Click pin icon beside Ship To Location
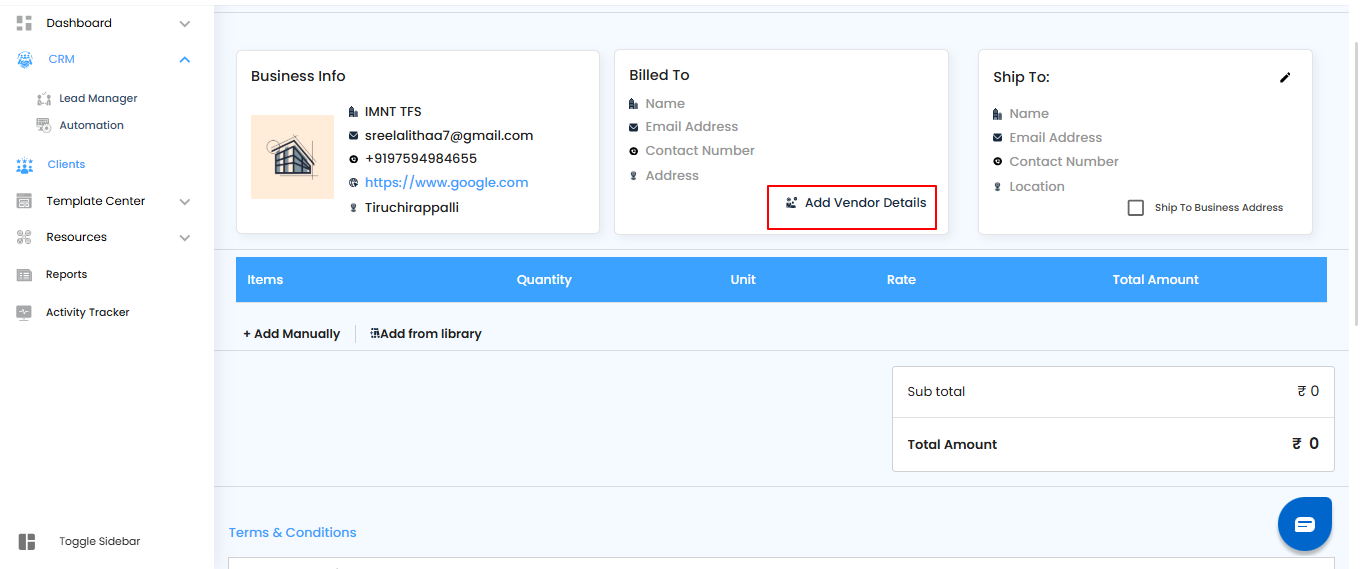Screen dimensions: 1363x569 [997, 187]
